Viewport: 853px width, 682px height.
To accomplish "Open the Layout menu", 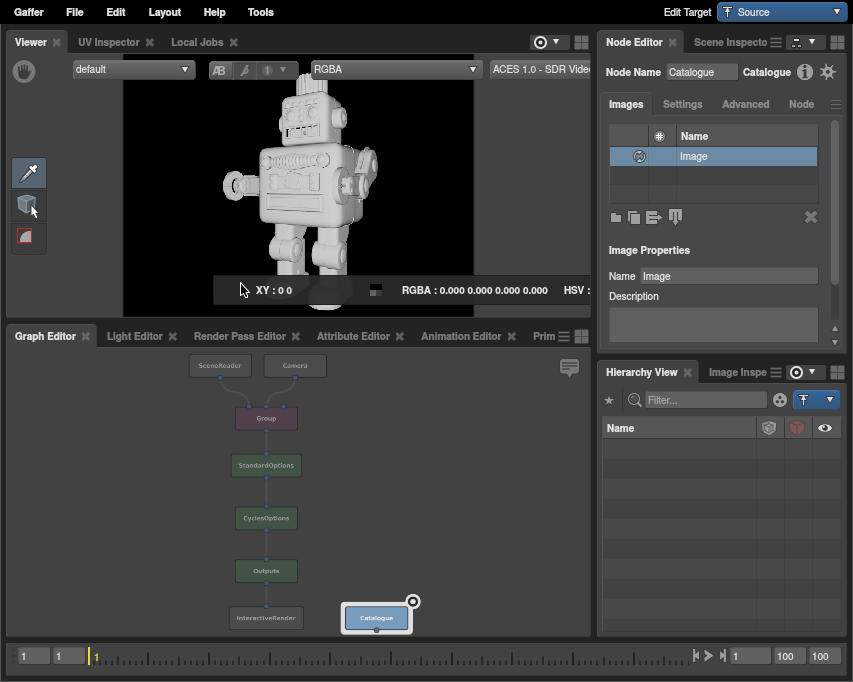I will click(x=164, y=12).
